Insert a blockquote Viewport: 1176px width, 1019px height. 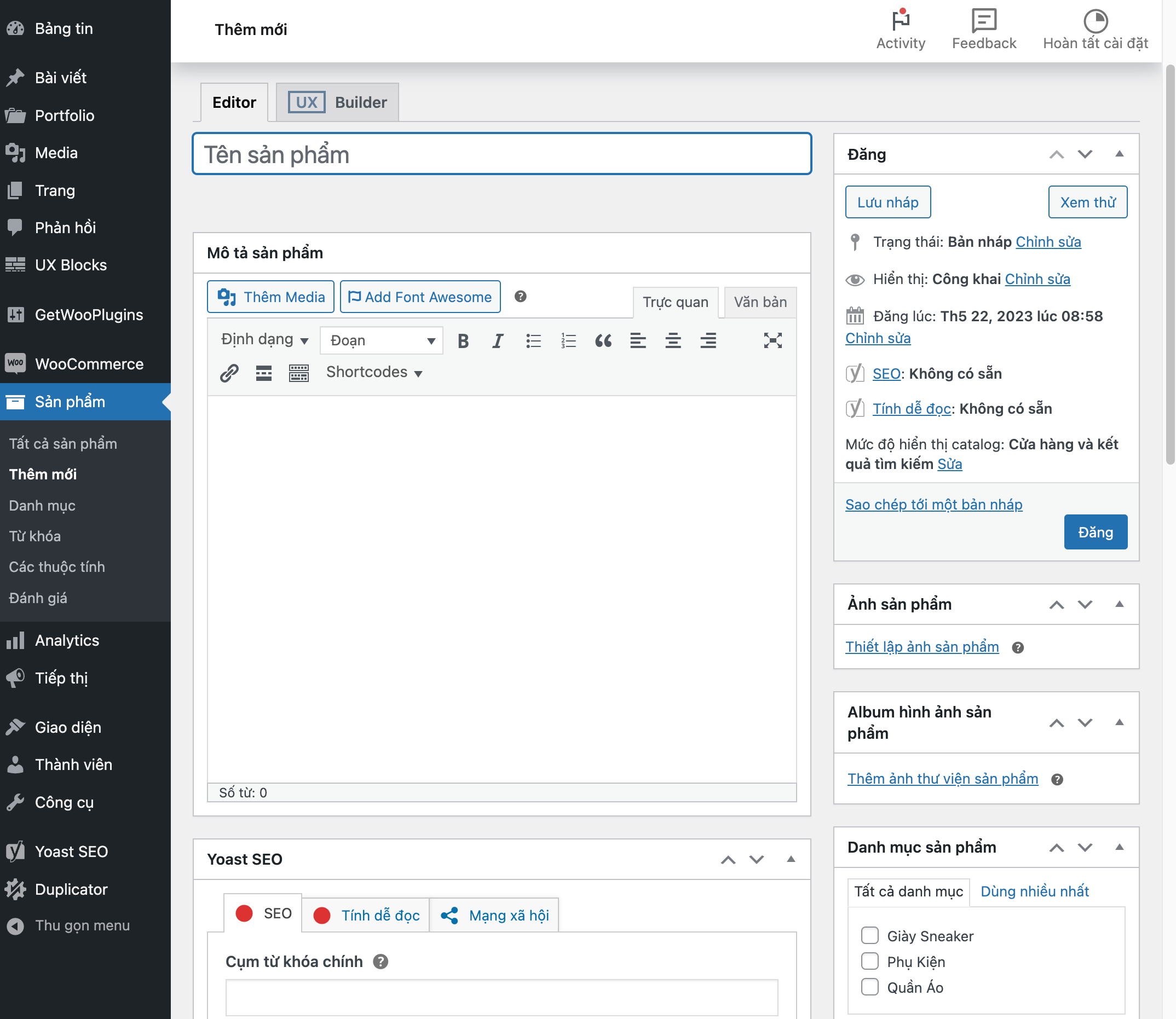pyautogui.click(x=603, y=340)
